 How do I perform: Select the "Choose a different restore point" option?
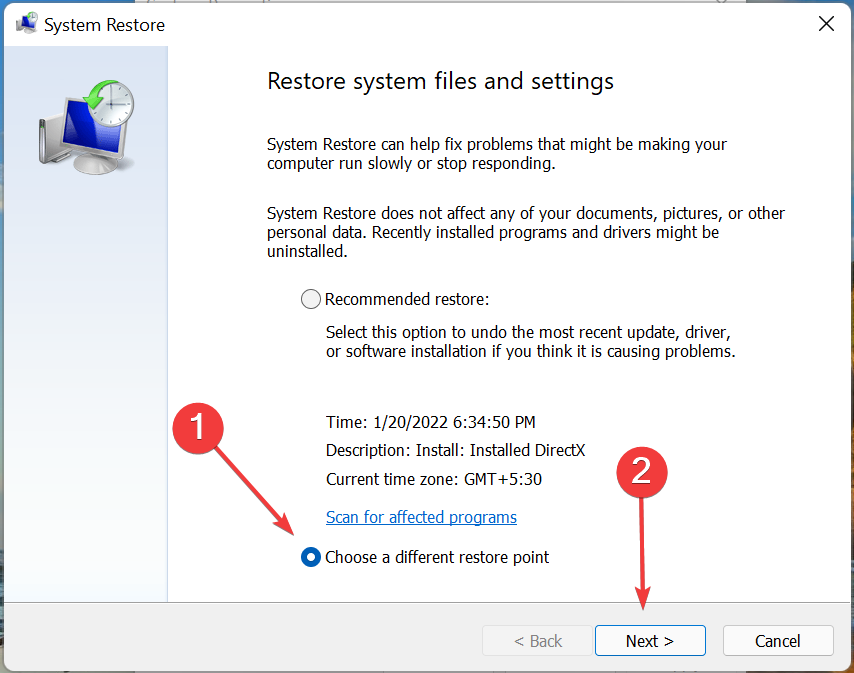pyautogui.click(x=310, y=557)
